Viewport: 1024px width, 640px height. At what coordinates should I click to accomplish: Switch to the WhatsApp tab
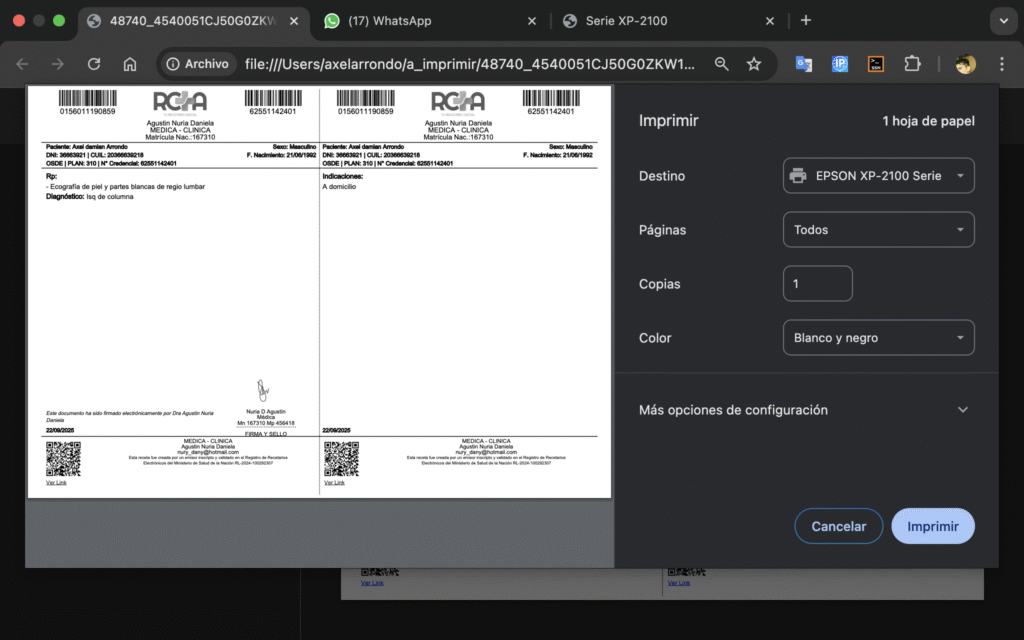(430, 21)
